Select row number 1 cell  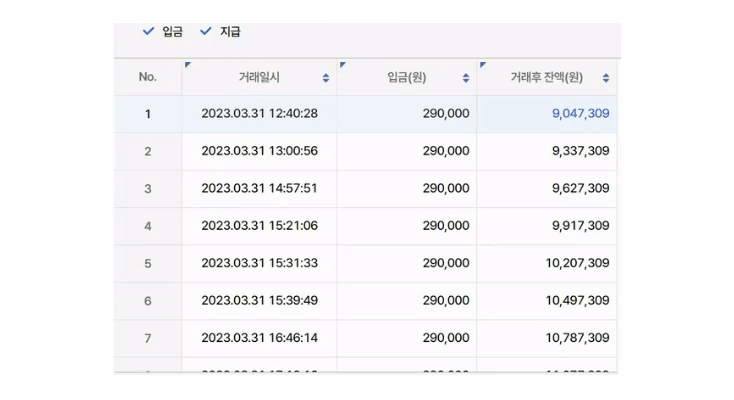click(148, 114)
